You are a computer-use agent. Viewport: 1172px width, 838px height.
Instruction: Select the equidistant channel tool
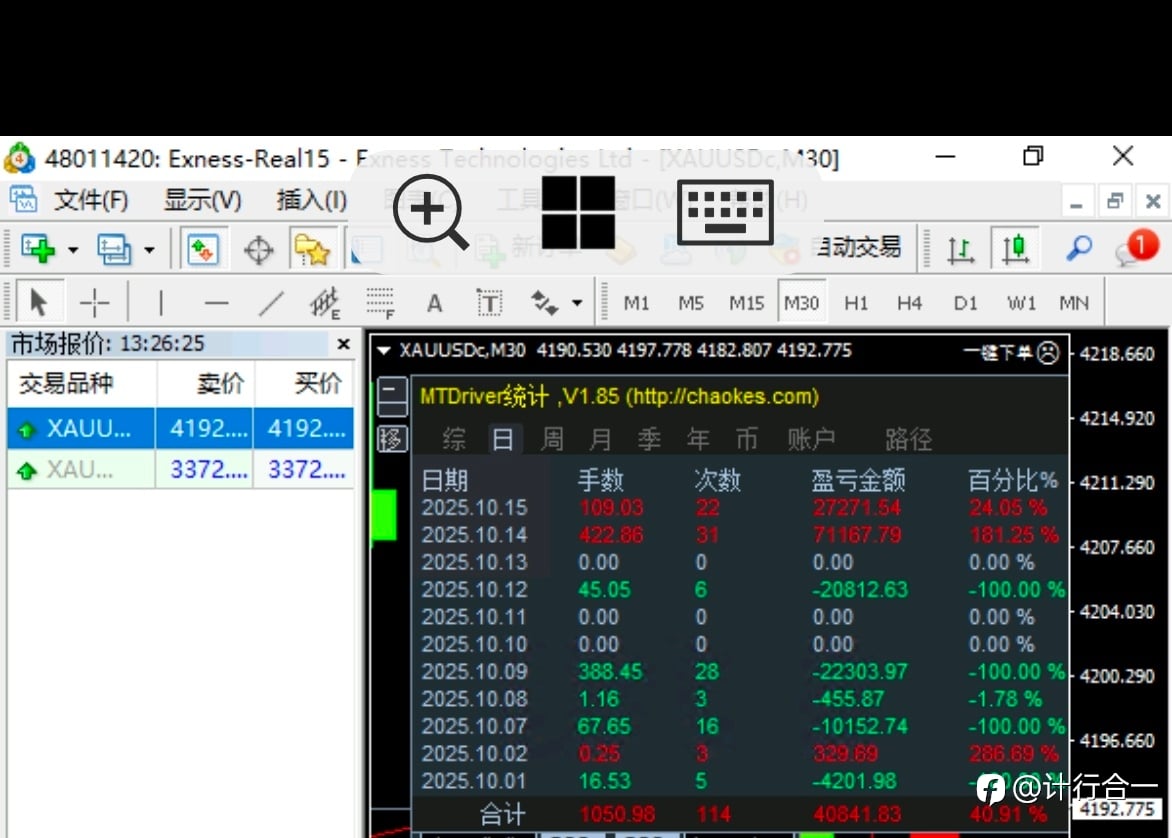pos(325,303)
